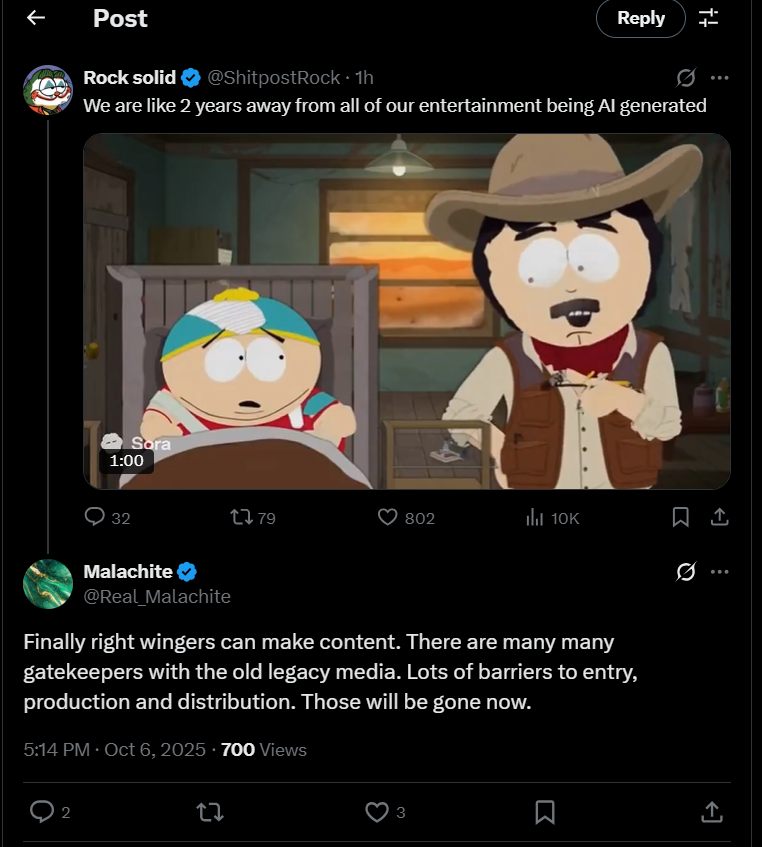Like Rock solid's post with 802 likes

coord(388,517)
